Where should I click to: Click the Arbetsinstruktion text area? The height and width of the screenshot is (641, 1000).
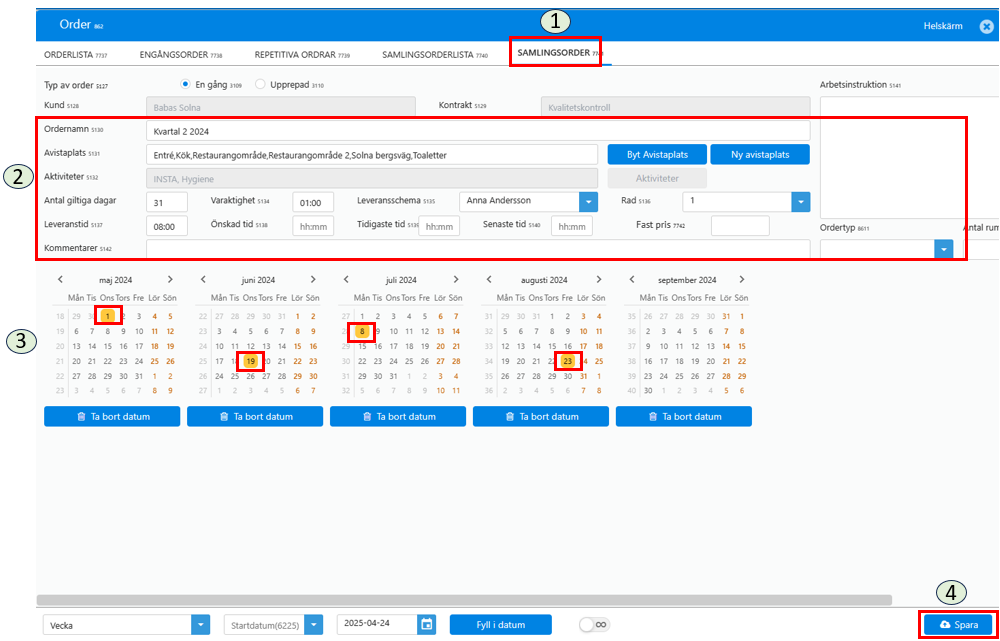click(909, 158)
